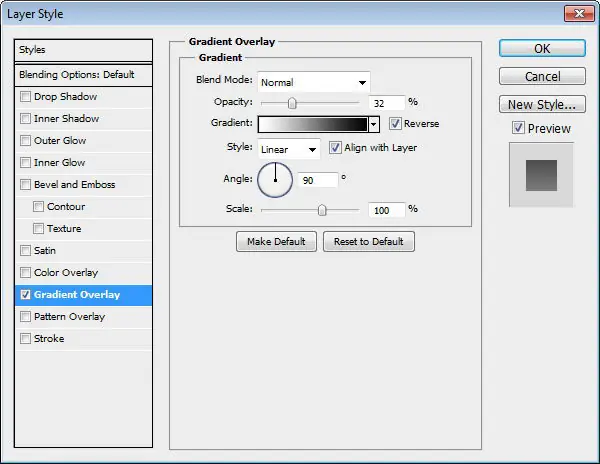Viewport: 600px width, 464px height.
Task: Click the Scale value field
Action: 386,210
